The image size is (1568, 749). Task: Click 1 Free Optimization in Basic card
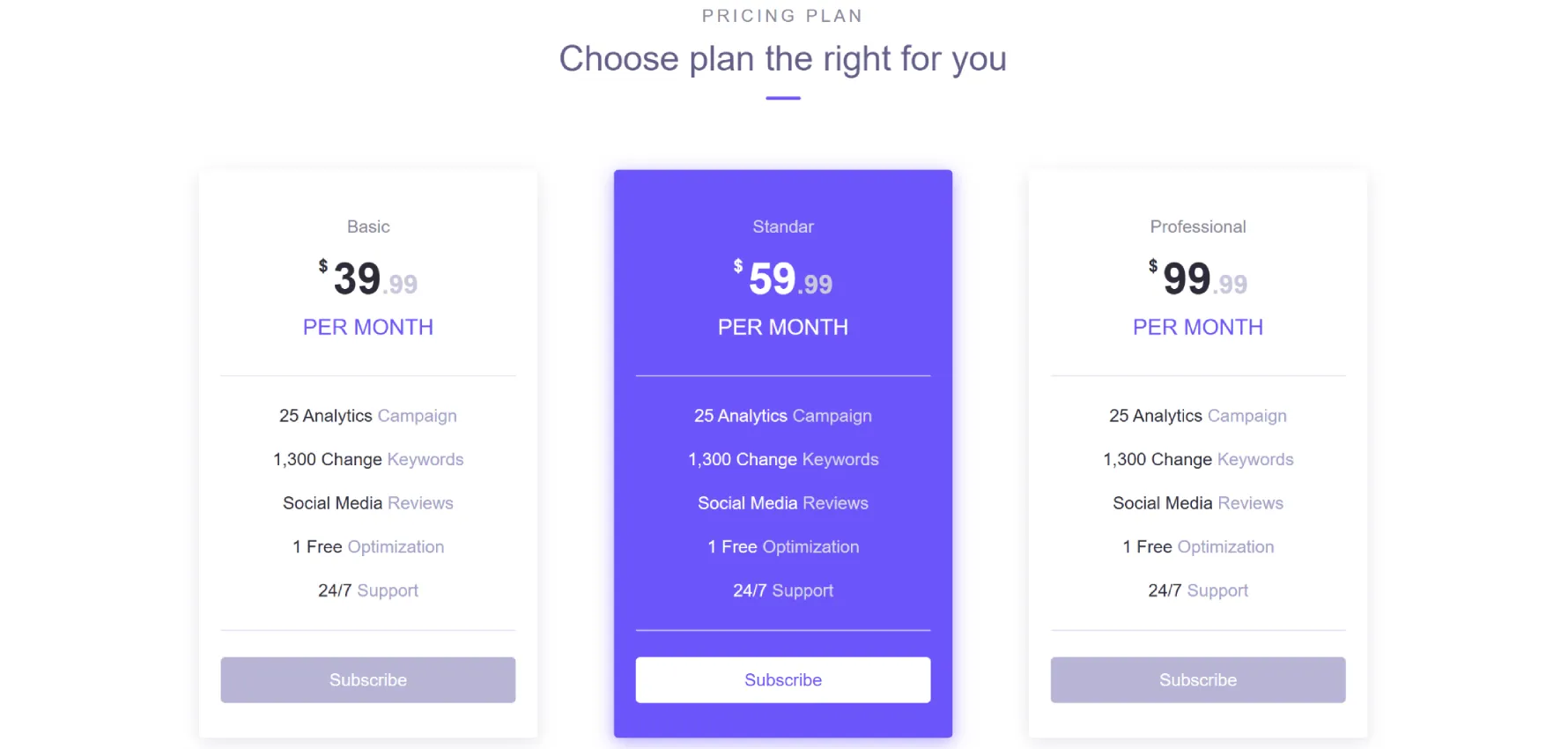click(368, 546)
